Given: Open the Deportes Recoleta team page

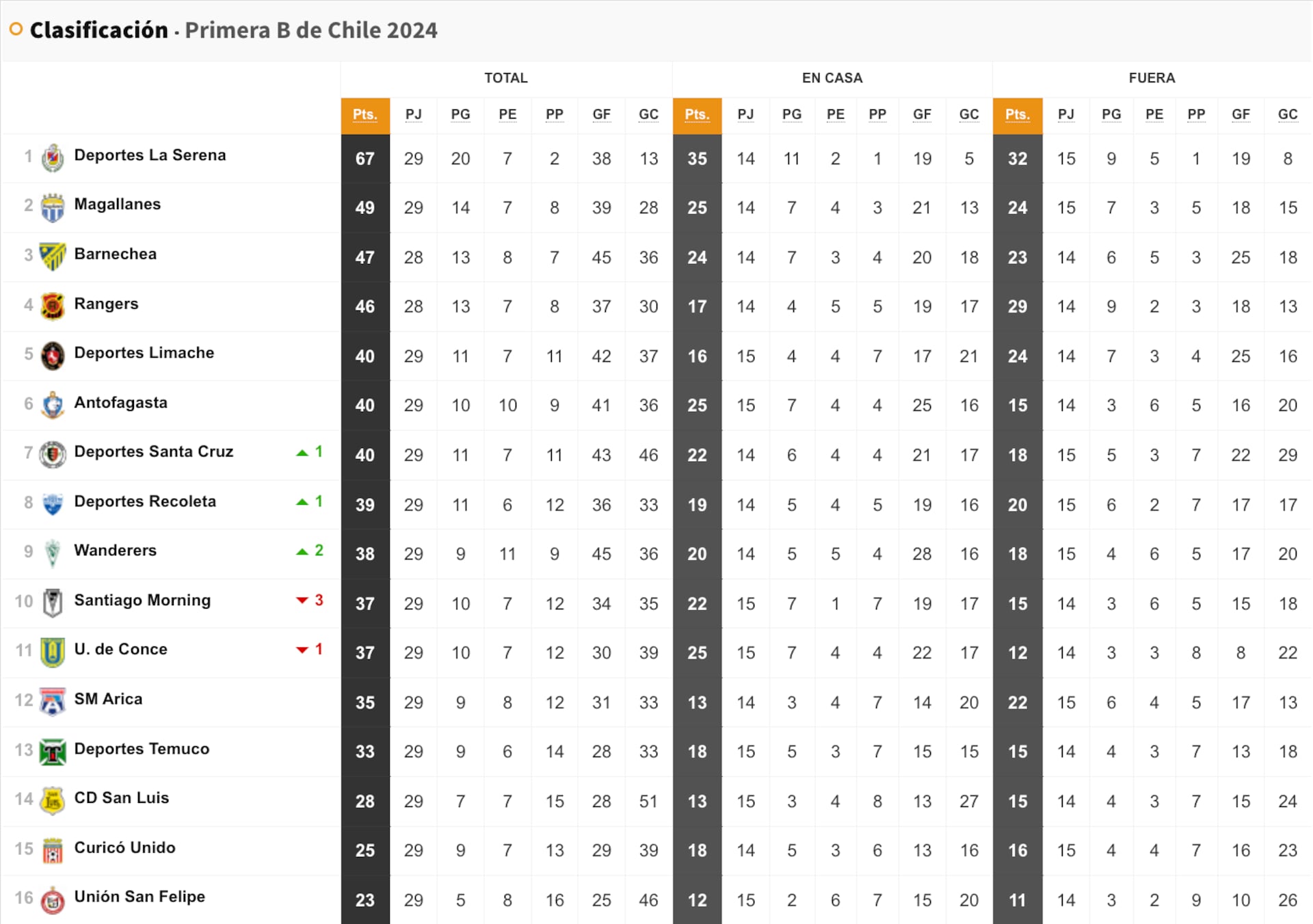Looking at the screenshot, I should (x=144, y=502).
